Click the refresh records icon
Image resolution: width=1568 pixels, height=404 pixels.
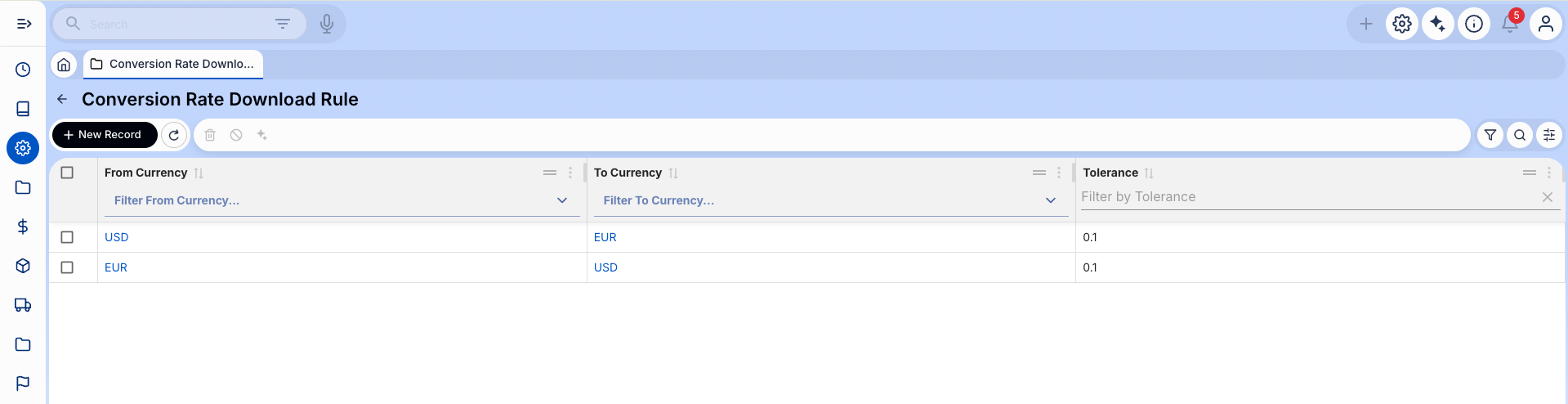point(174,135)
